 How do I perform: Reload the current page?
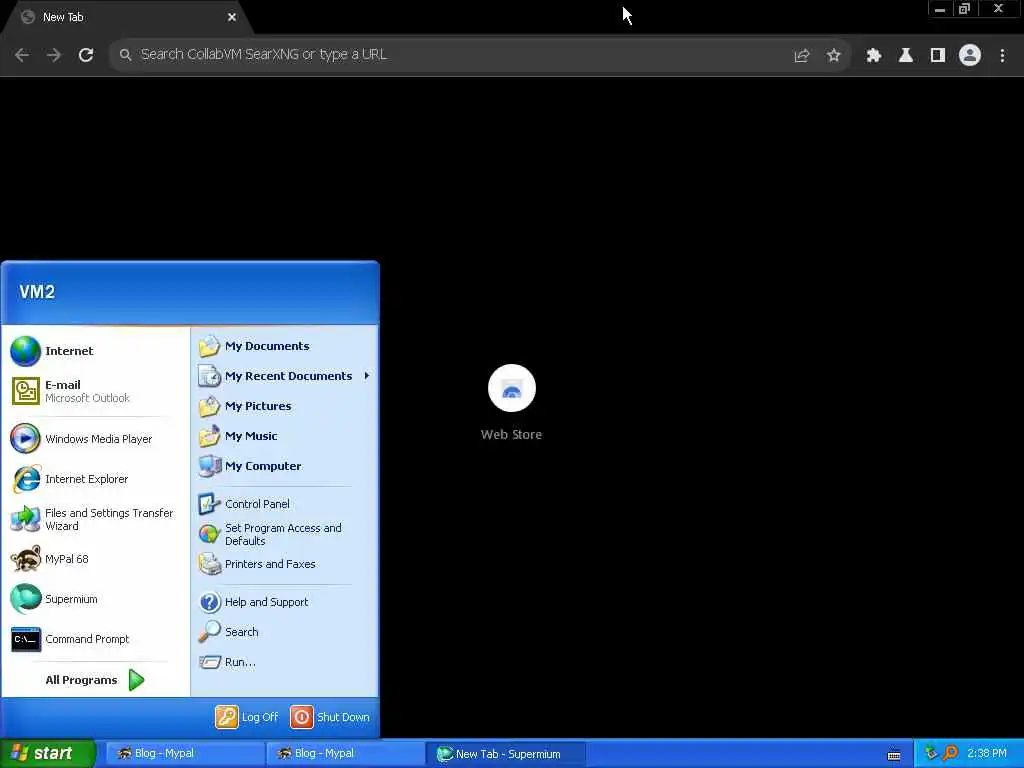tap(86, 55)
